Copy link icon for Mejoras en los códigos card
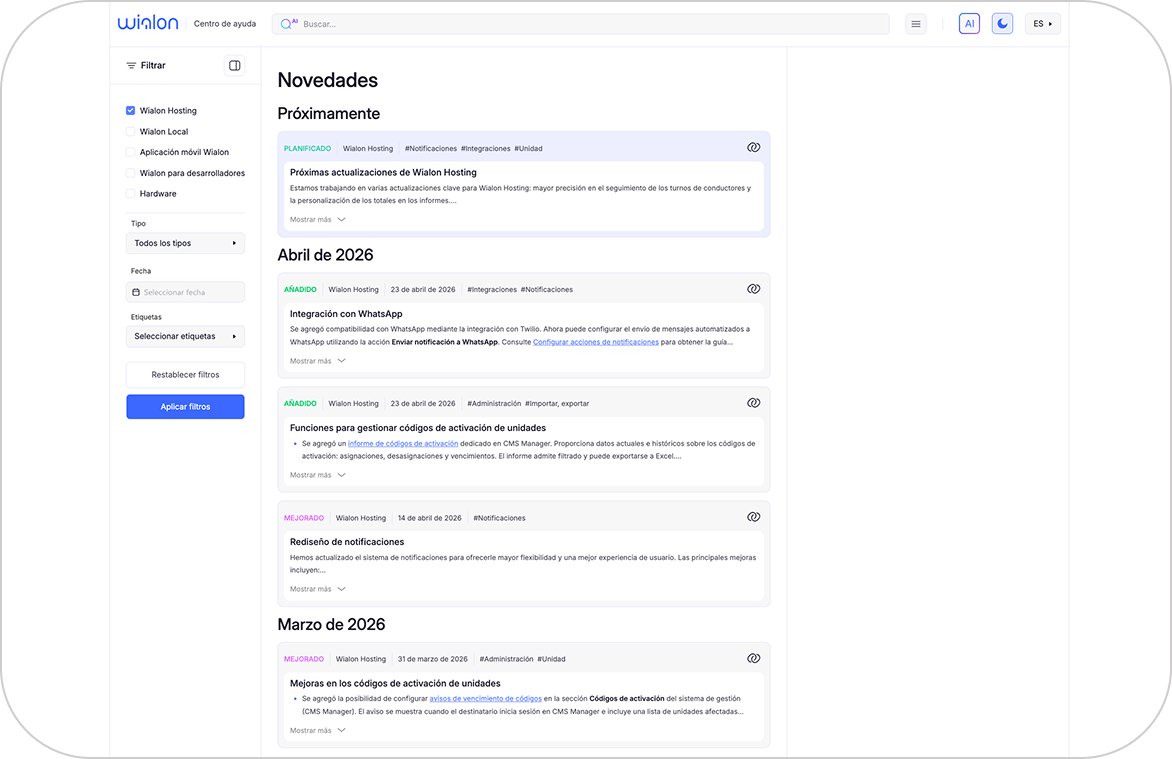This screenshot has width=1172, height=759. pos(753,658)
